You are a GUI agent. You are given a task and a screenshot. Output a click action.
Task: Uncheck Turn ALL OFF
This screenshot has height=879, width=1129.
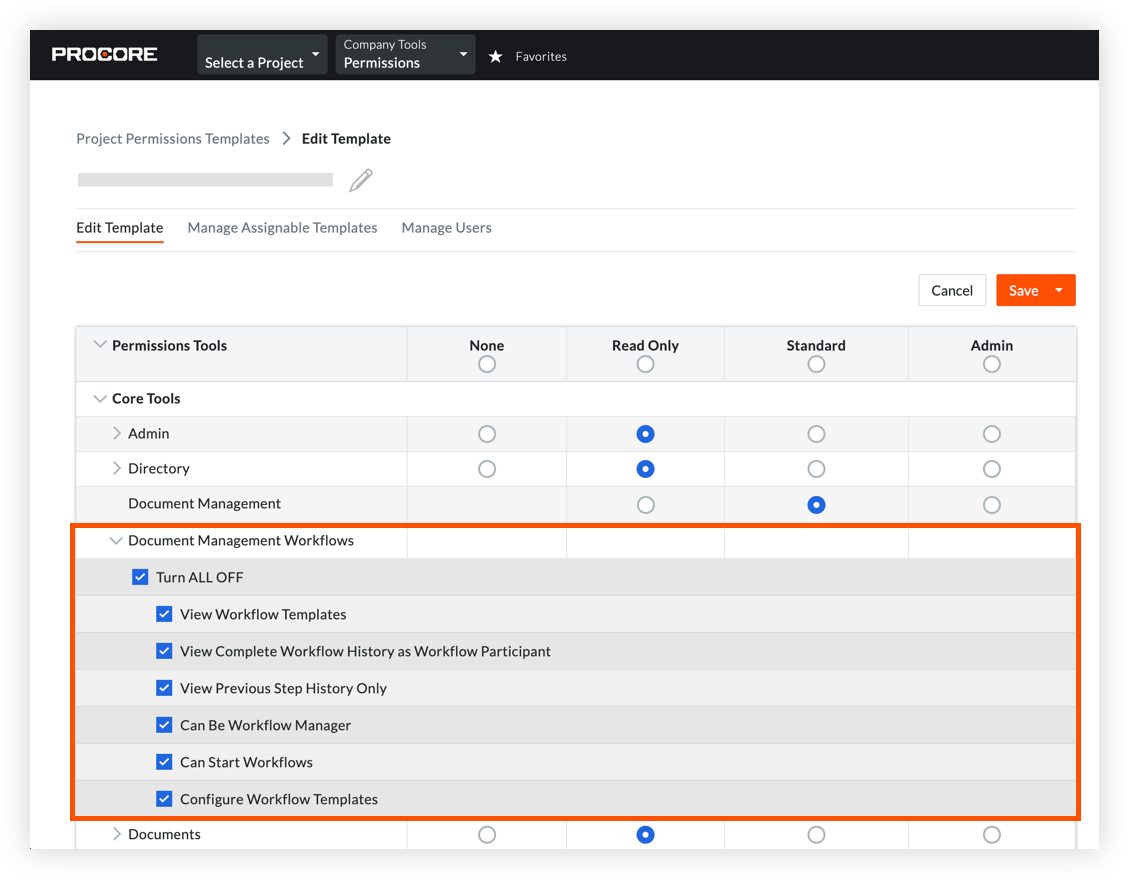(141, 576)
